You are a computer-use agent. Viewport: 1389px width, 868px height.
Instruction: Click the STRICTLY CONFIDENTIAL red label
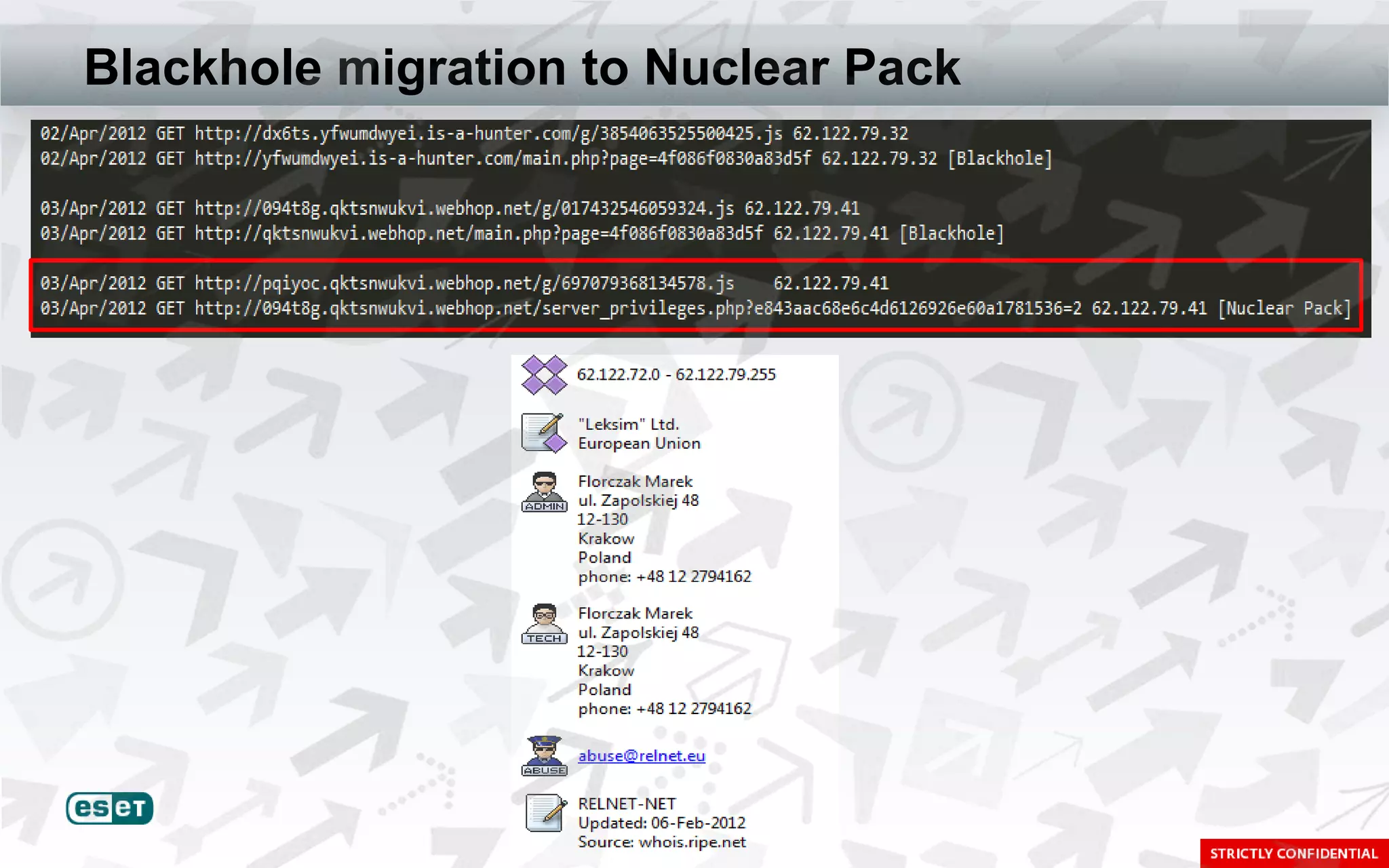click(1294, 853)
